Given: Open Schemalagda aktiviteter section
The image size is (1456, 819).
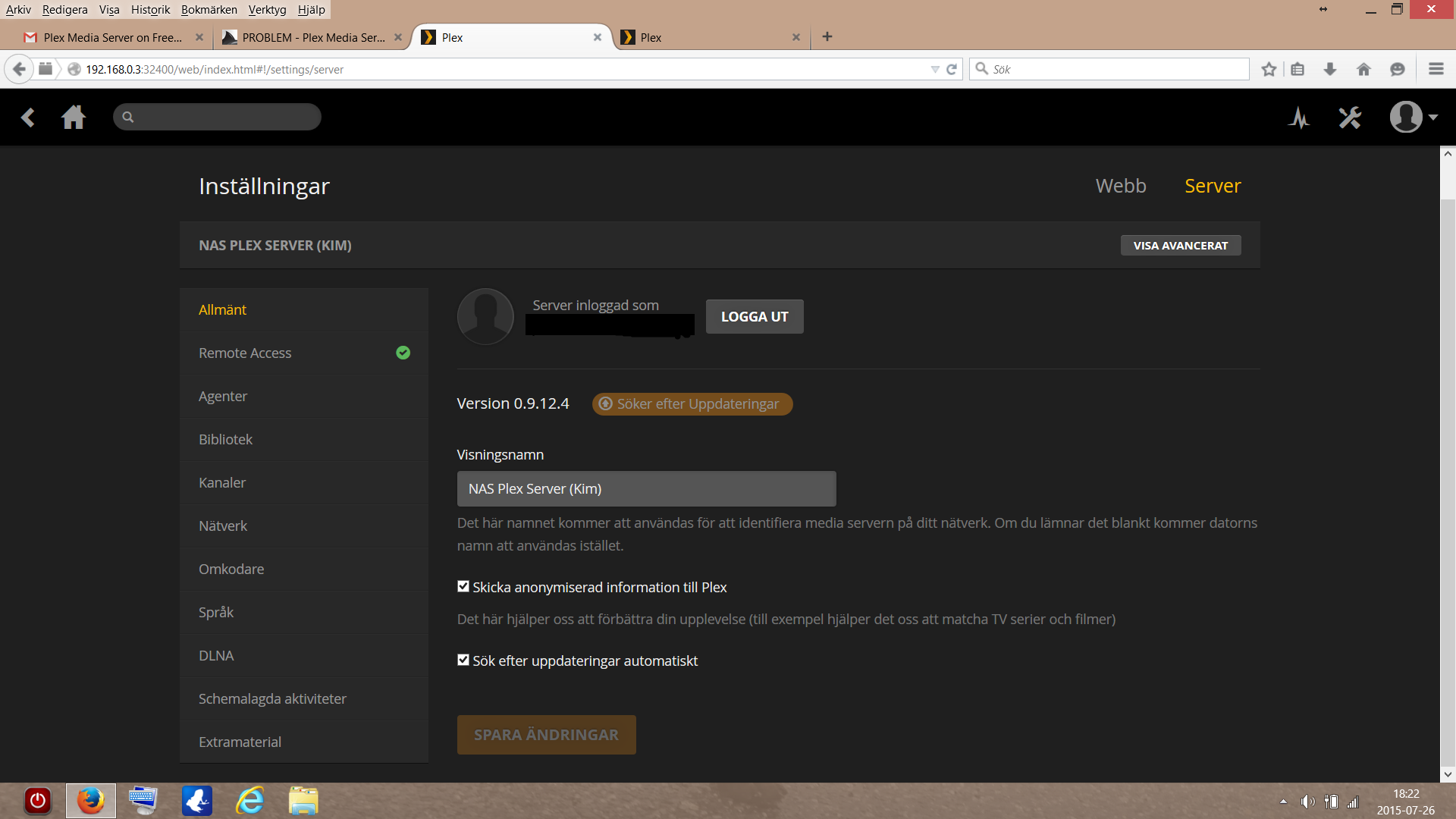Looking at the screenshot, I should 304,698.
